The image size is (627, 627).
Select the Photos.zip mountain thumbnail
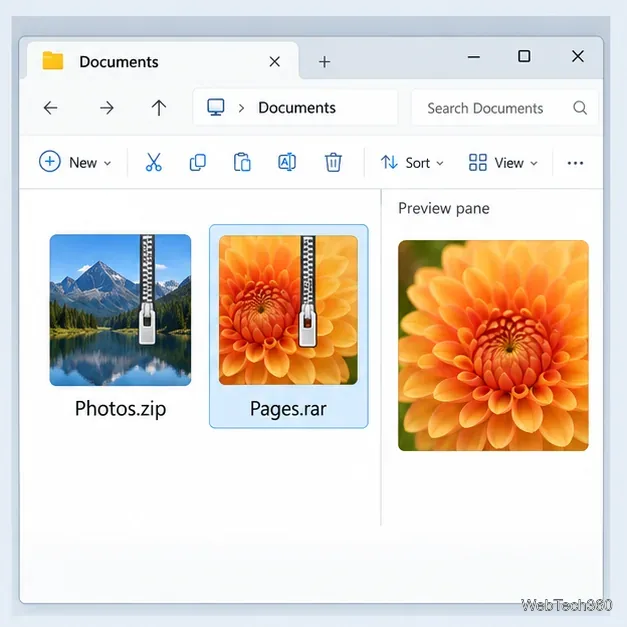point(120,310)
